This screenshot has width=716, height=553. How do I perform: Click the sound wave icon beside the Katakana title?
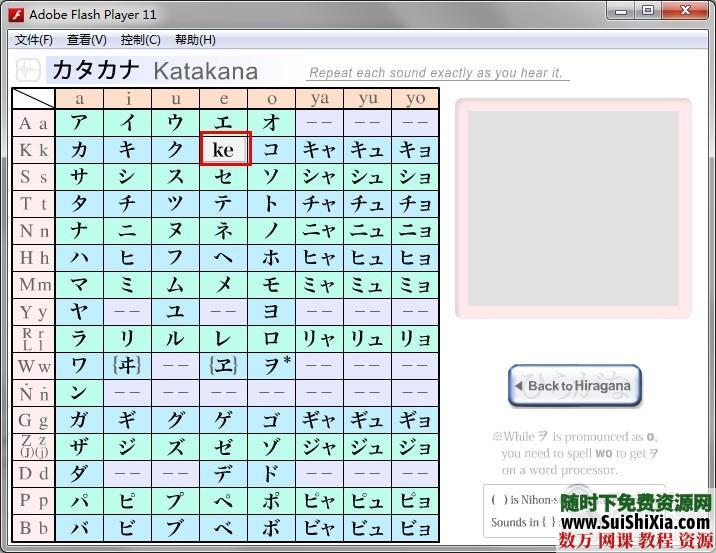coord(28,71)
